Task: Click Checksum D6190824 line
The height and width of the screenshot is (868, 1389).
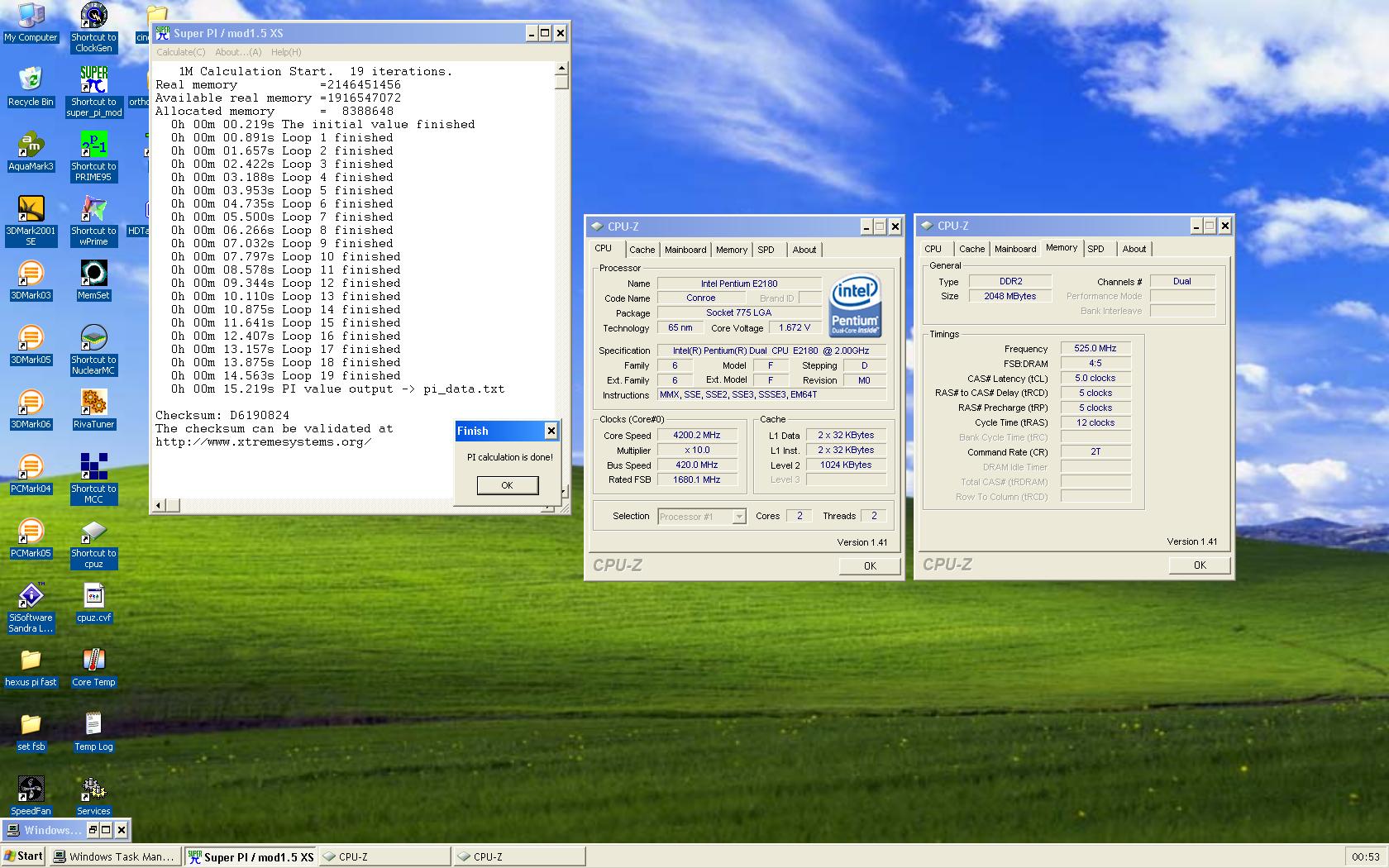Action: click(x=222, y=415)
